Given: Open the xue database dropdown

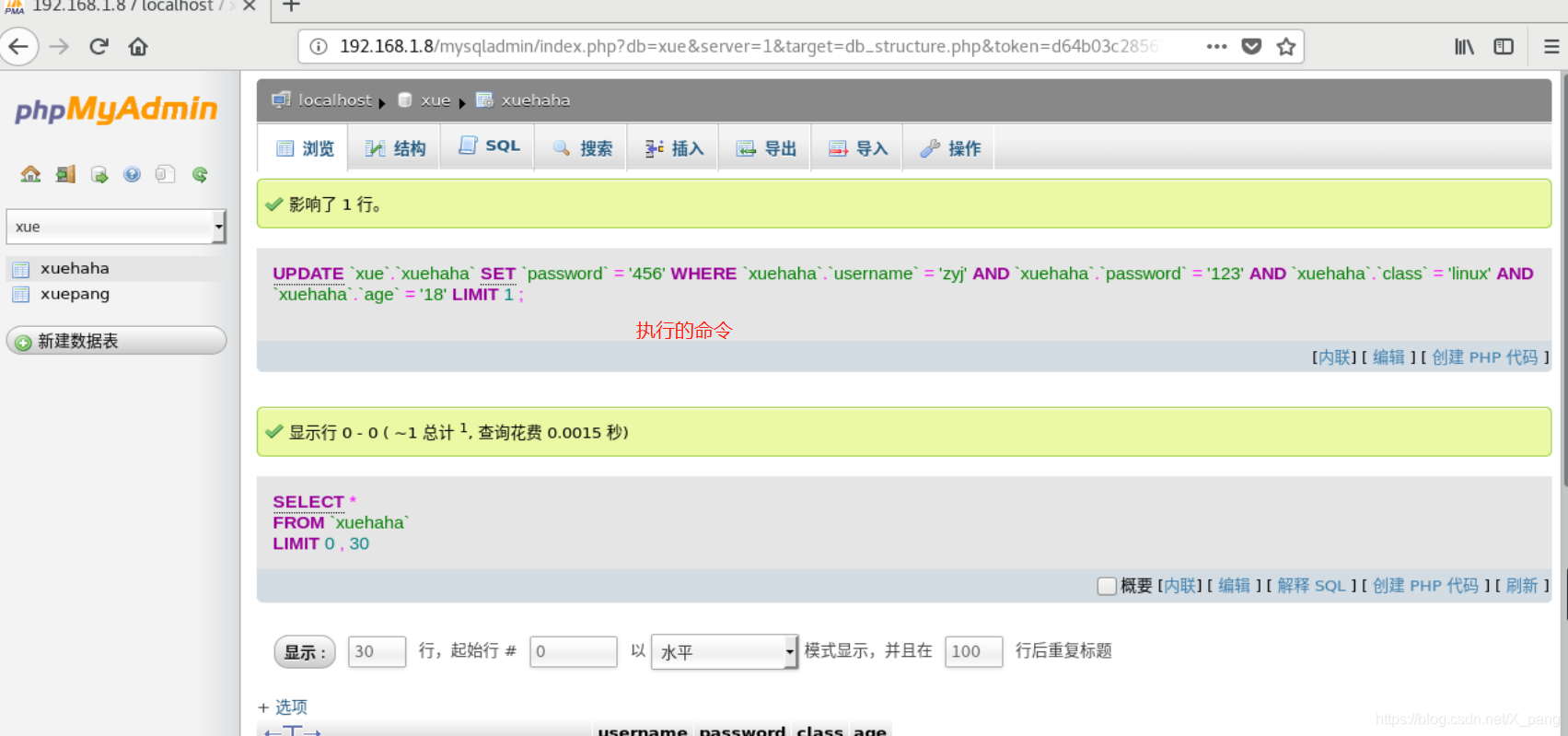Looking at the screenshot, I should pos(116,227).
